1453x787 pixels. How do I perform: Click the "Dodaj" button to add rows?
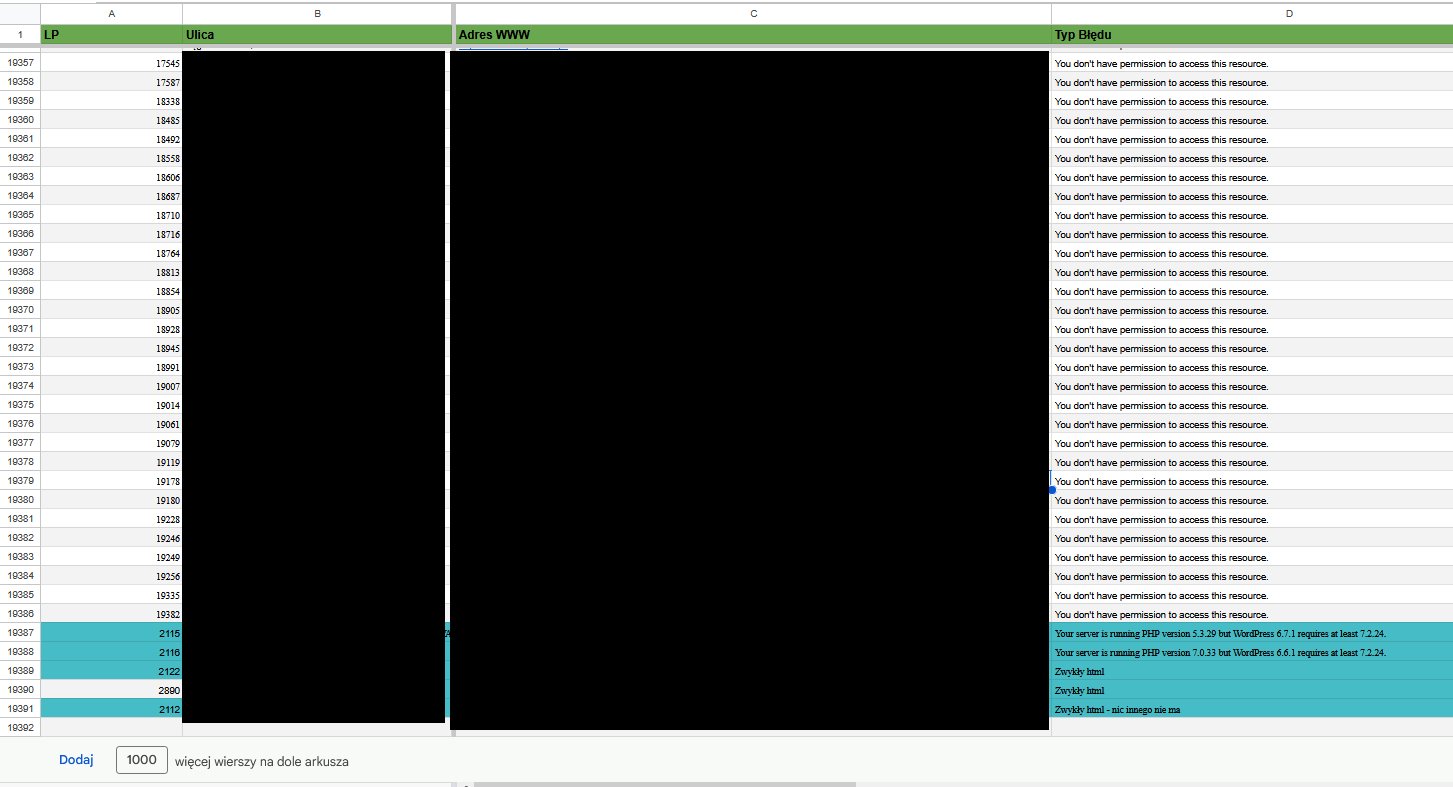(x=76, y=760)
